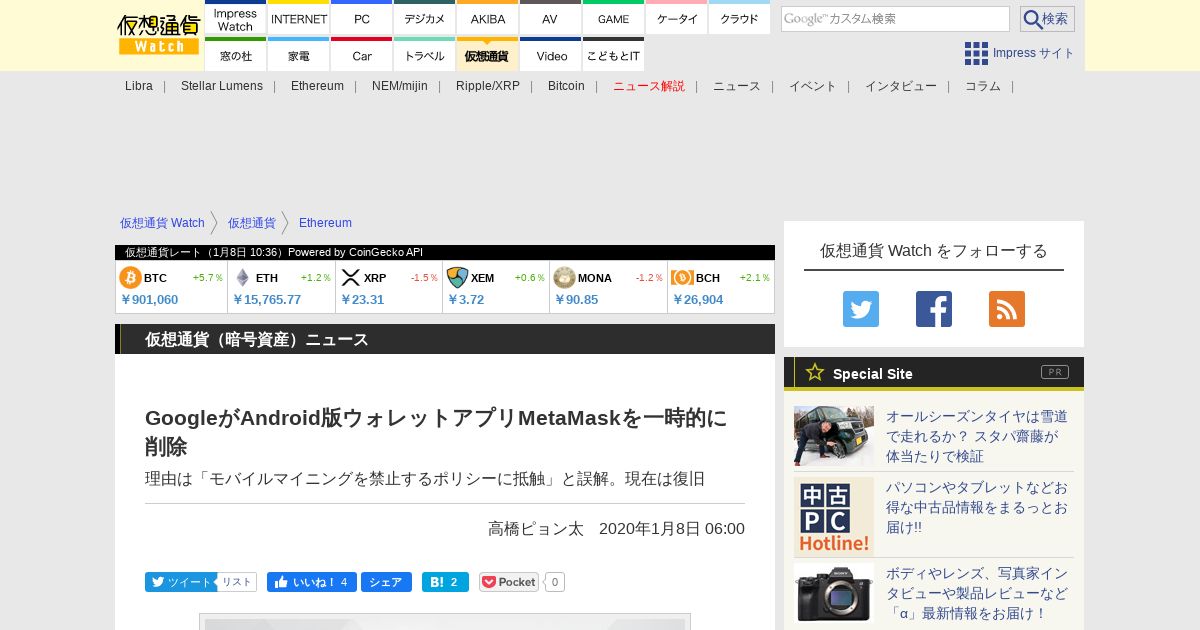This screenshot has height=630, width=1200.
Task: Click the ツイート tweet button
Action: (180, 582)
